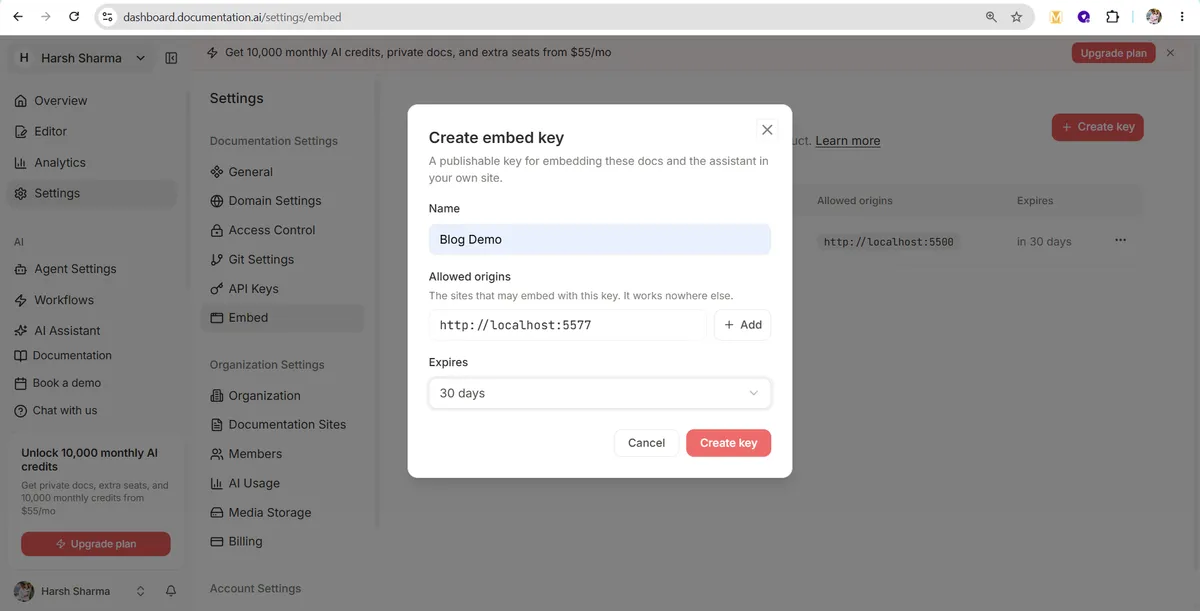Expand the Harsh Sharma workspace switcher
The width and height of the screenshot is (1200, 611).
pyautogui.click(x=82, y=58)
